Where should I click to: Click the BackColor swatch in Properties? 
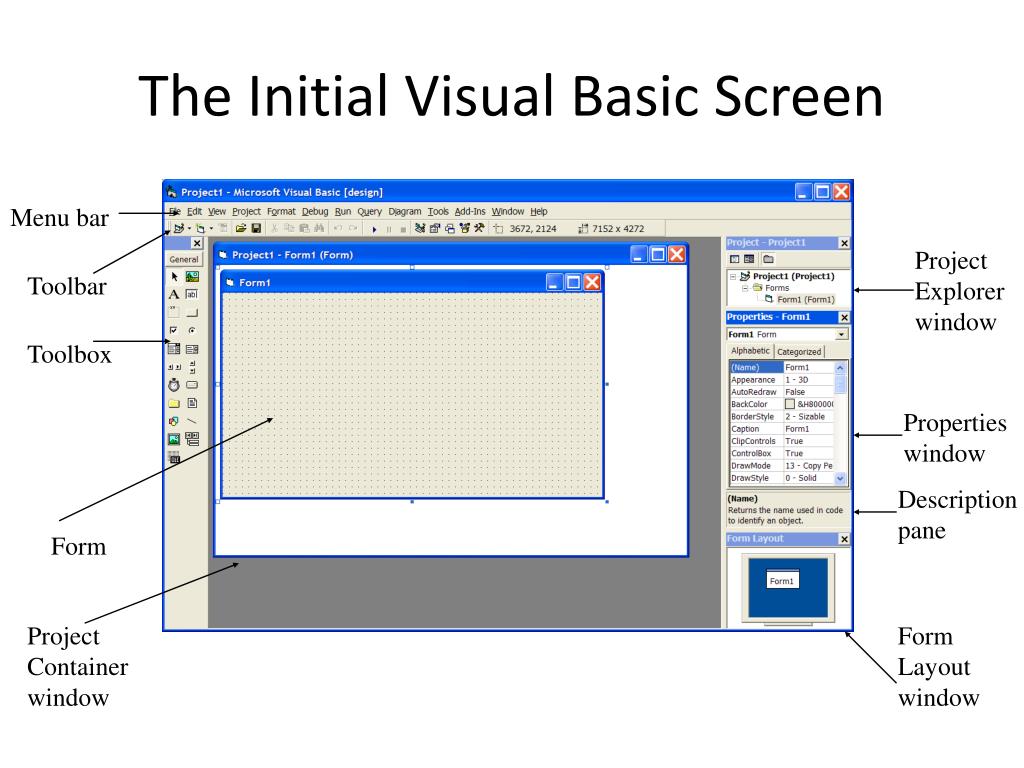(x=790, y=404)
